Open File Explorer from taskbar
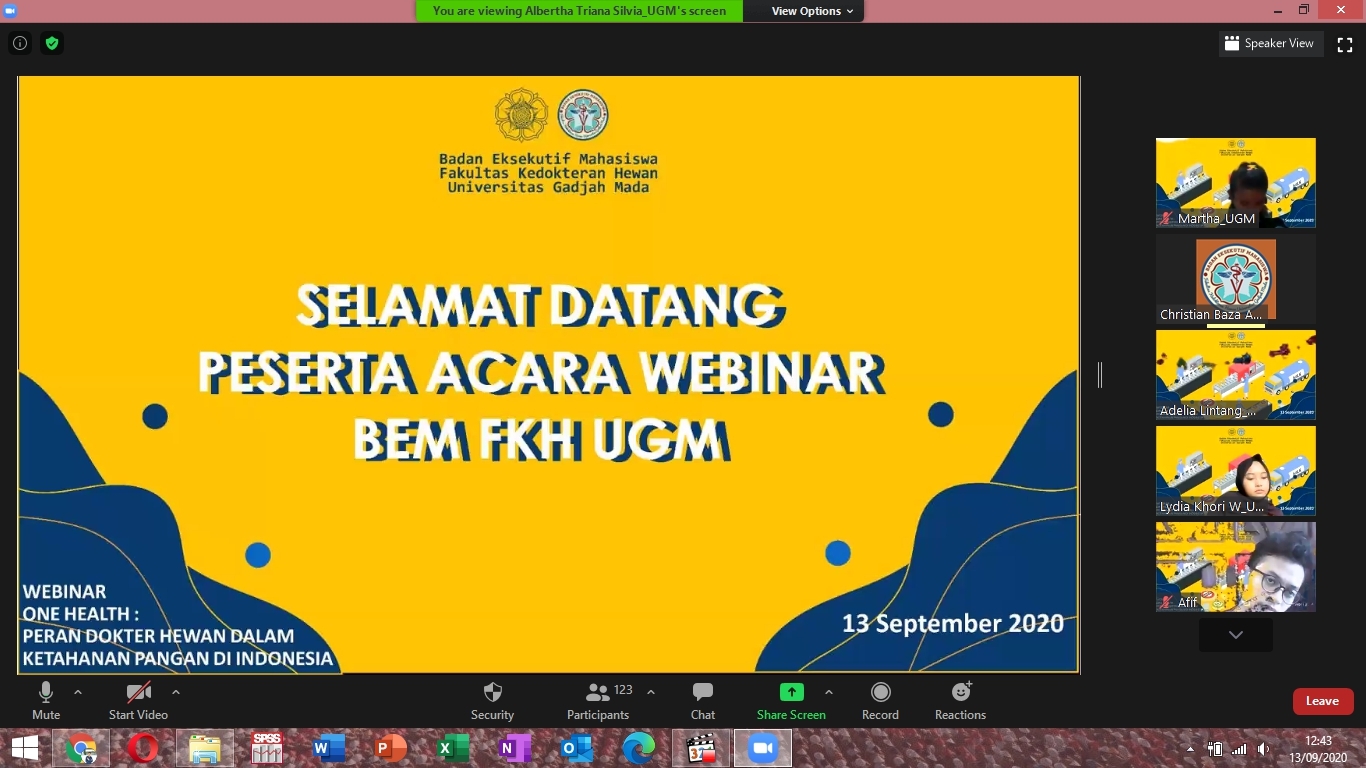Image resolution: width=1366 pixels, height=768 pixels. click(205, 748)
